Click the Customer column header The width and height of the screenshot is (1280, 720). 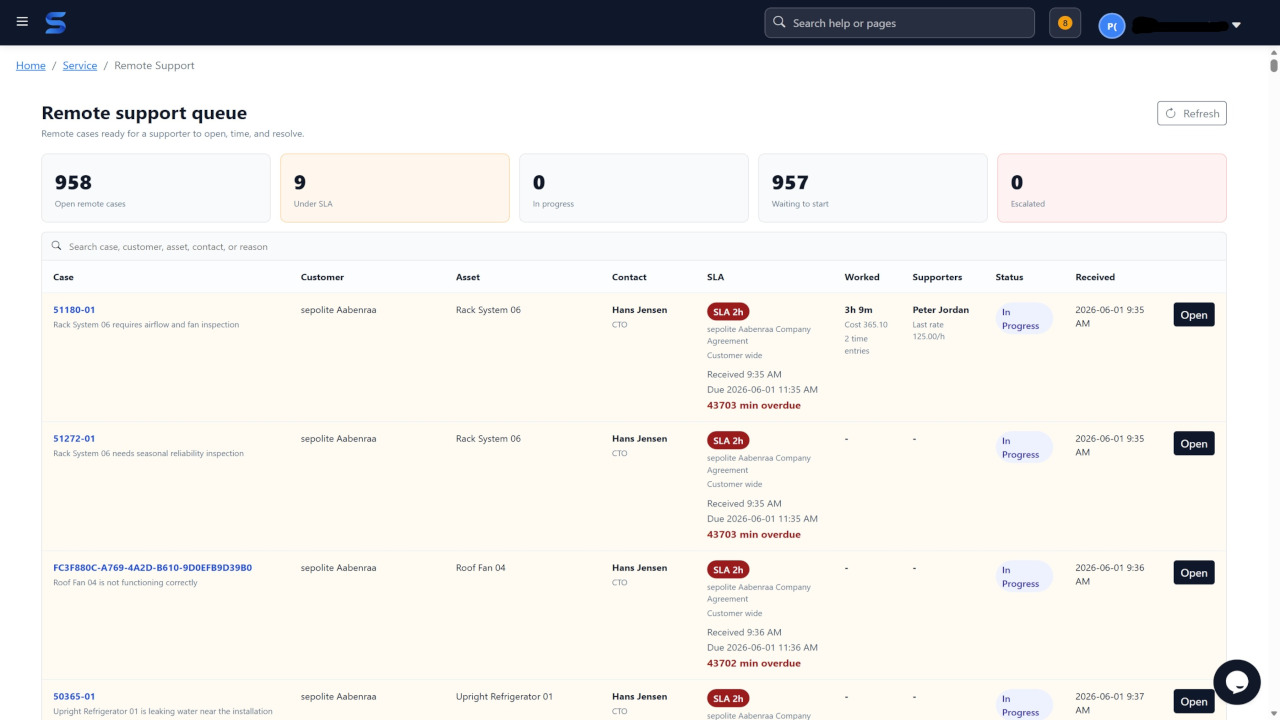[x=322, y=277]
